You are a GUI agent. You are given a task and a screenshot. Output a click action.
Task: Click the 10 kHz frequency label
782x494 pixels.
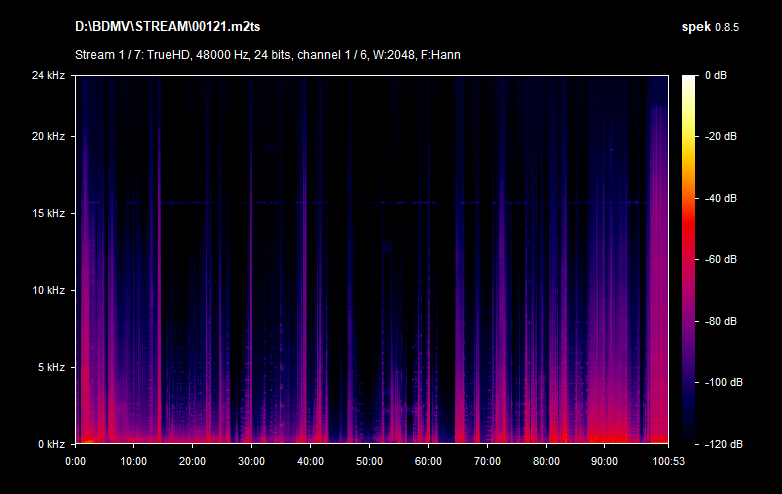point(50,290)
